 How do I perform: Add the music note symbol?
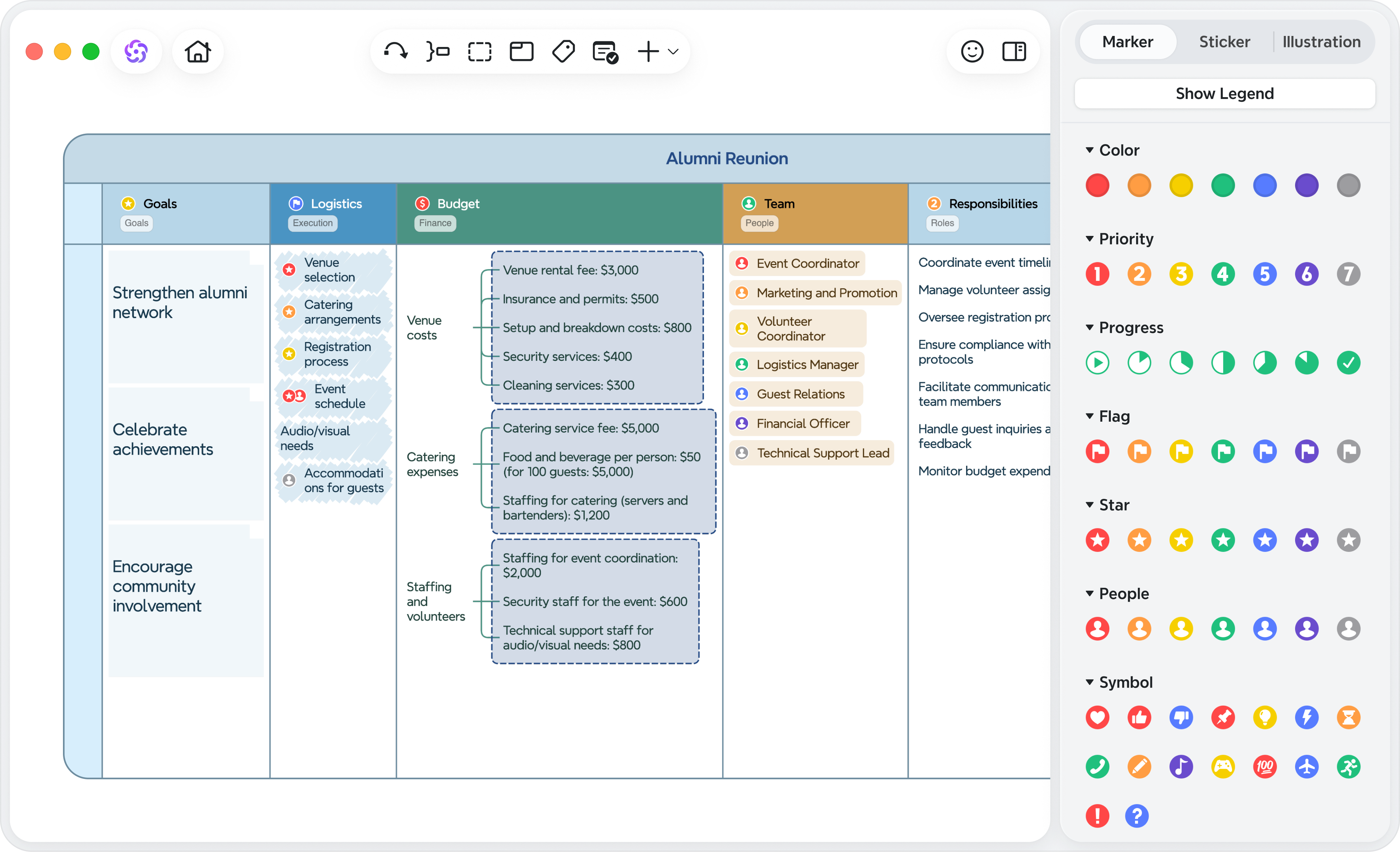pyautogui.click(x=1181, y=767)
